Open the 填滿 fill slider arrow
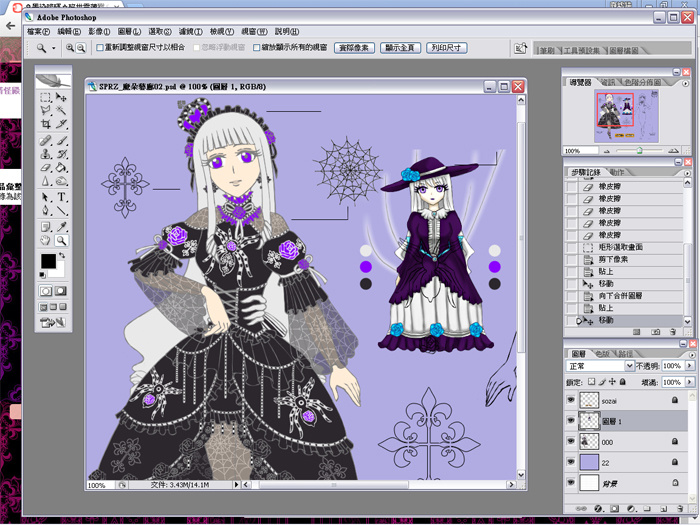The height and width of the screenshot is (525, 700). pyautogui.click(x=690, y=382)
